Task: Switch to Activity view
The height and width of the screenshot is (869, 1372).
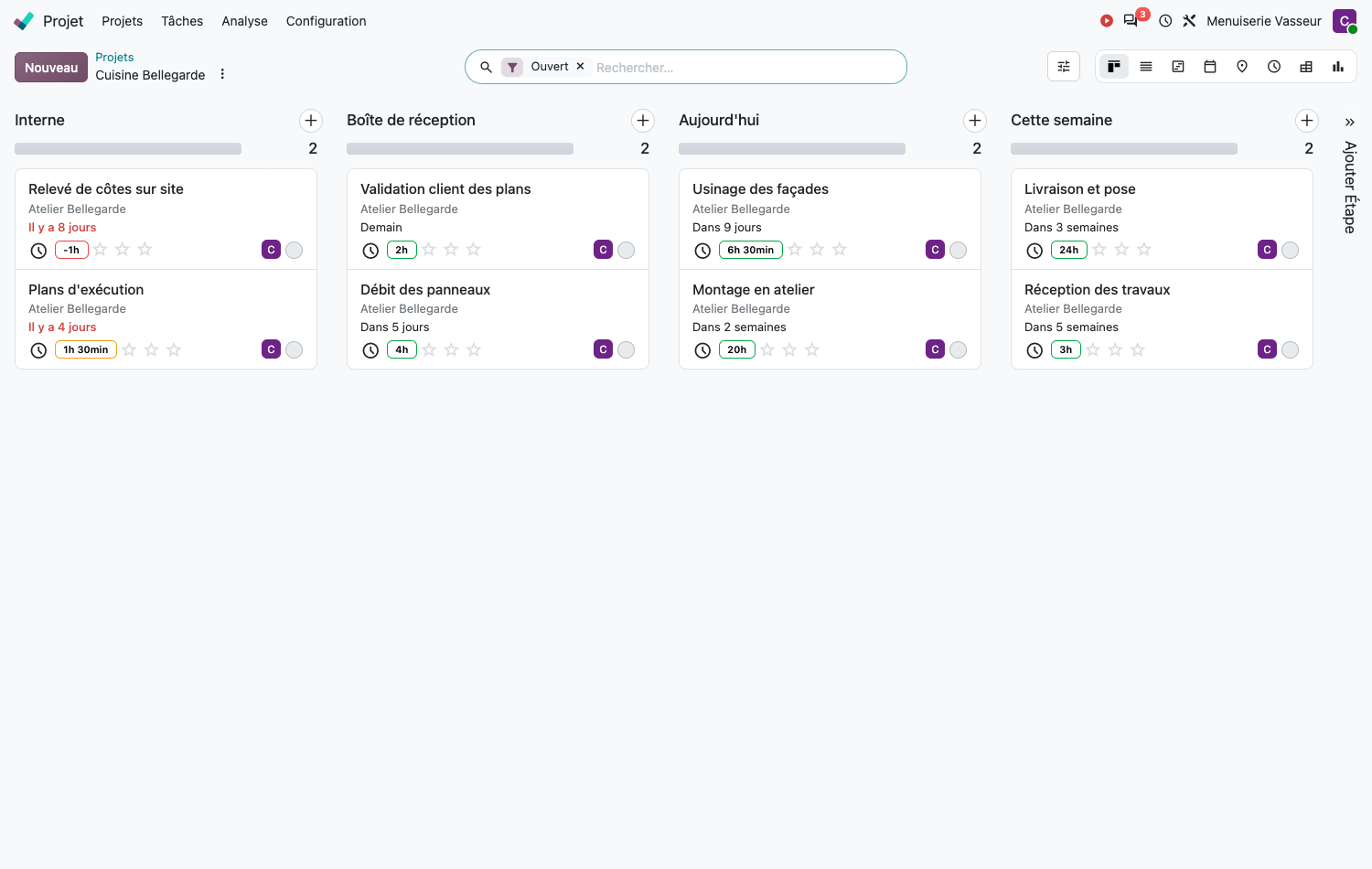Action: tap(1274, 67)
